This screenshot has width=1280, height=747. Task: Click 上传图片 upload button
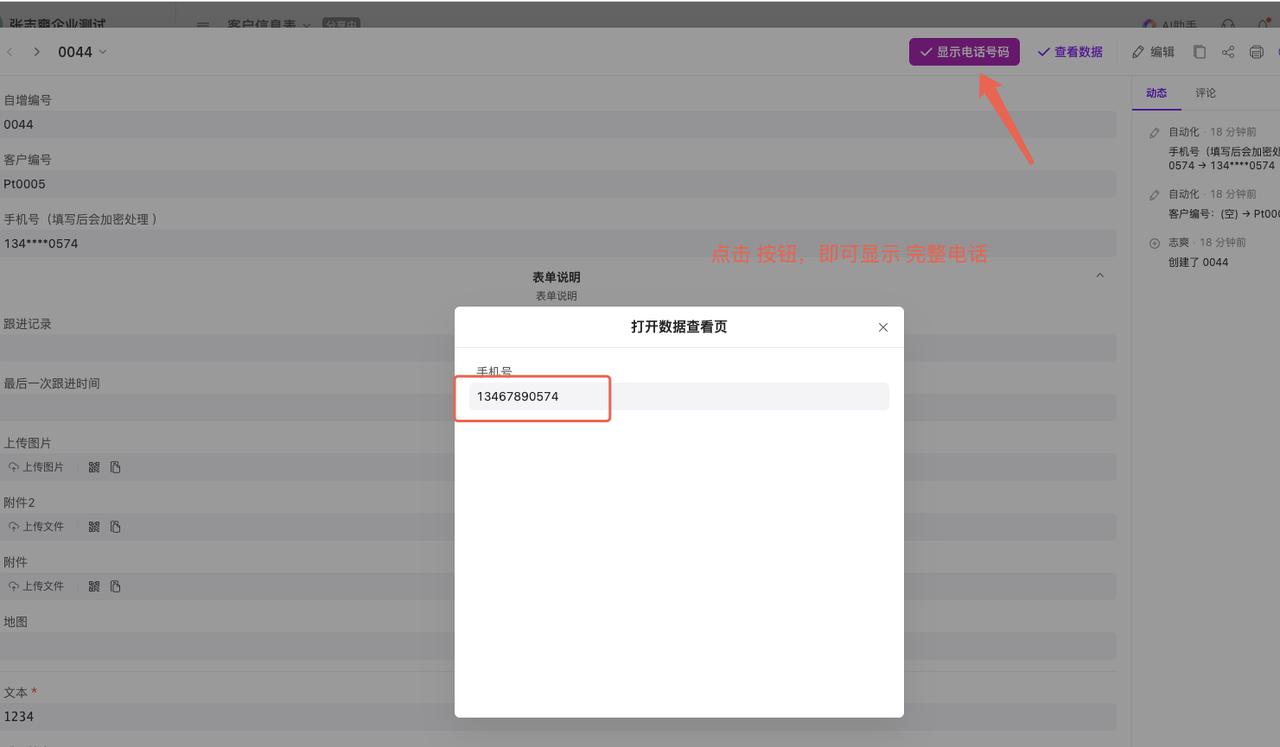tap(36, 467)
